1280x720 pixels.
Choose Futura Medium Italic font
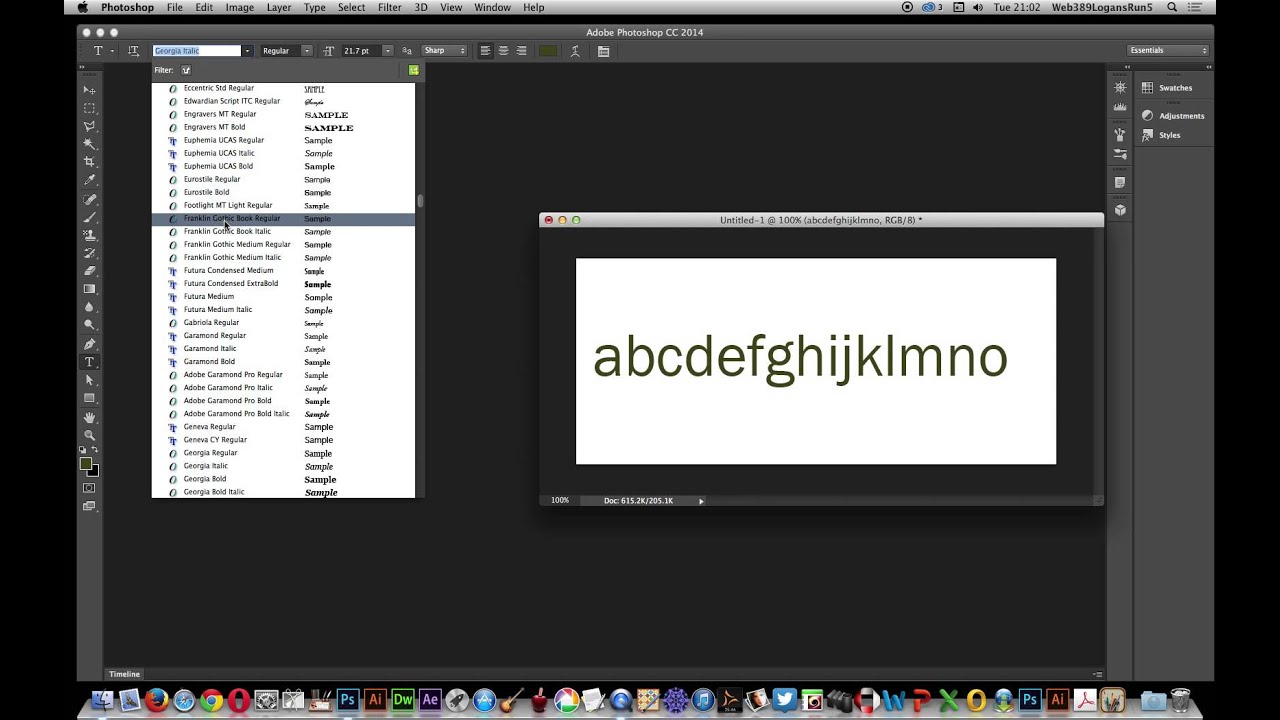(283, 310)
